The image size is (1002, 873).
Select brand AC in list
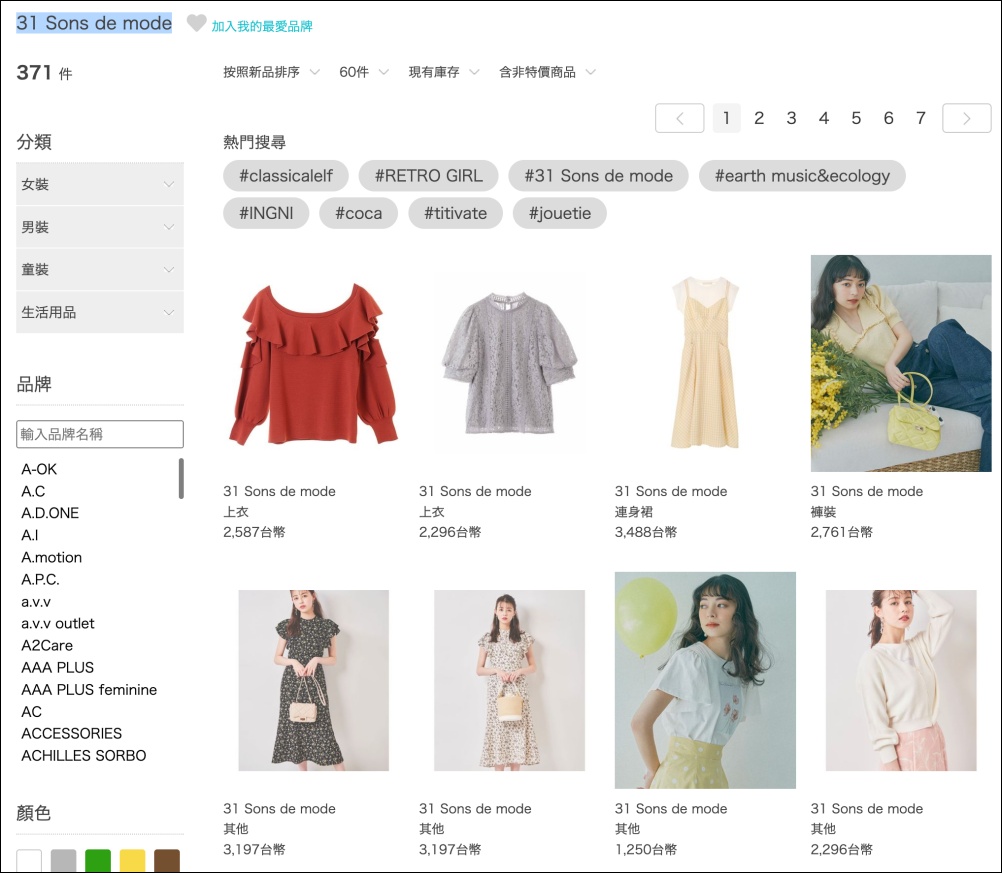tap(31, 712)
